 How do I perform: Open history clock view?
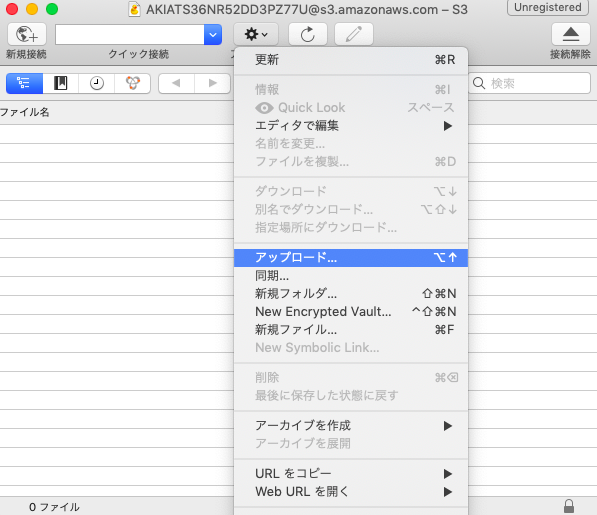[97, 83]
